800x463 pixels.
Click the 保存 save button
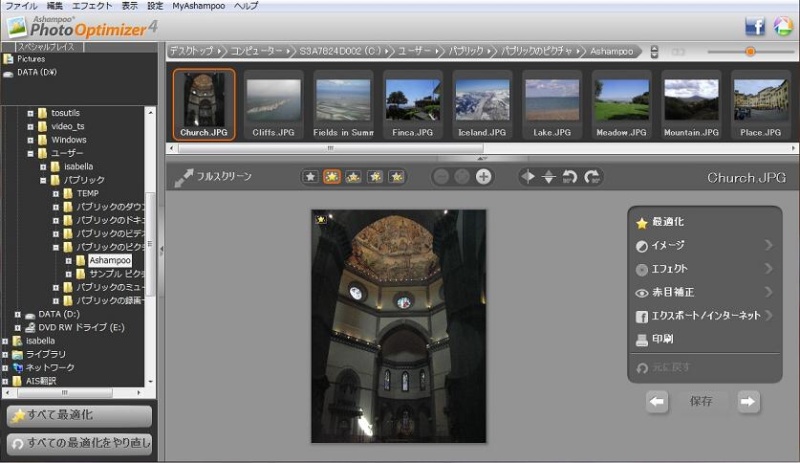tap(702, 401)
